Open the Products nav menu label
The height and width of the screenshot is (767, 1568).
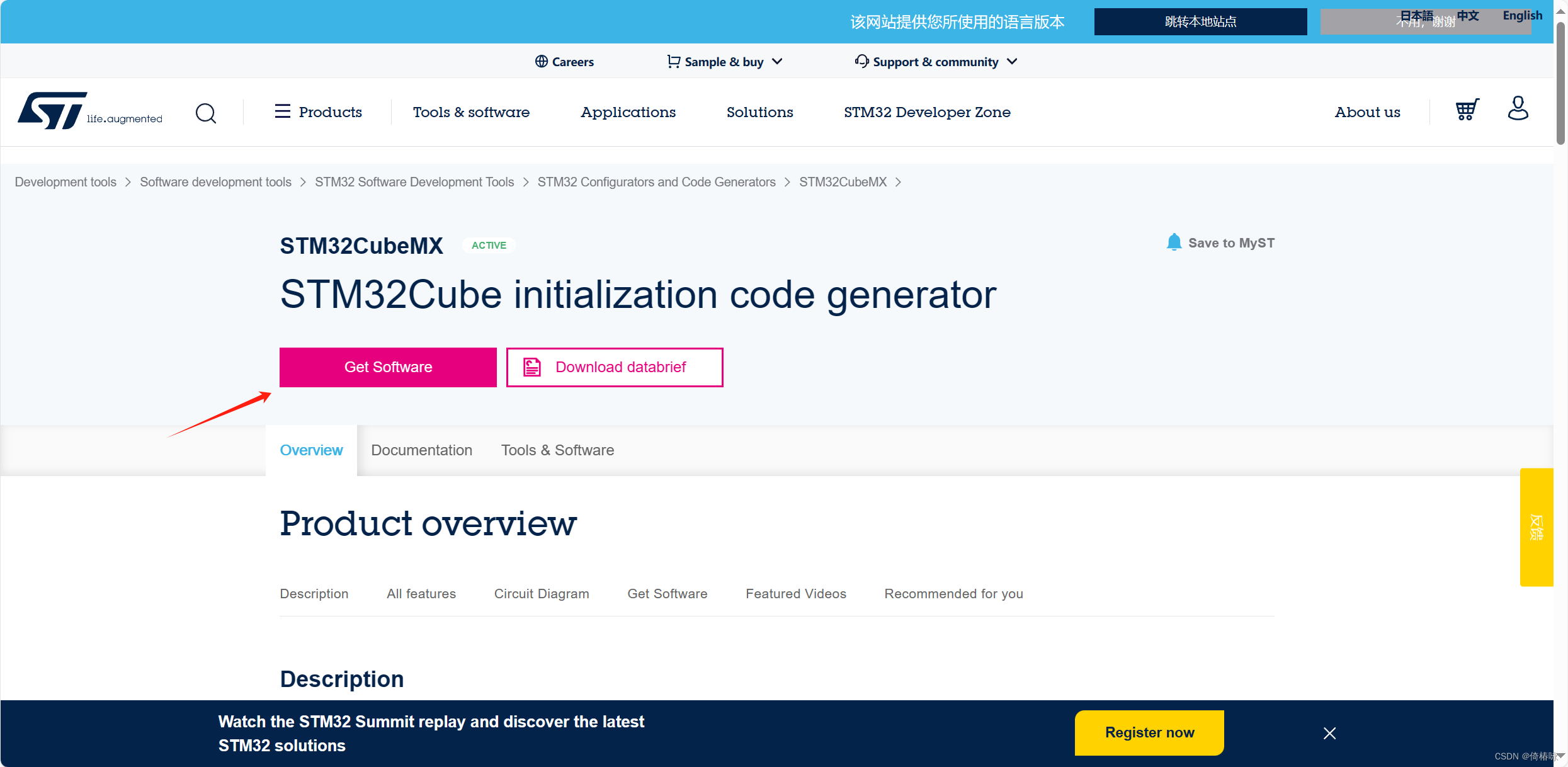[330, 112]
